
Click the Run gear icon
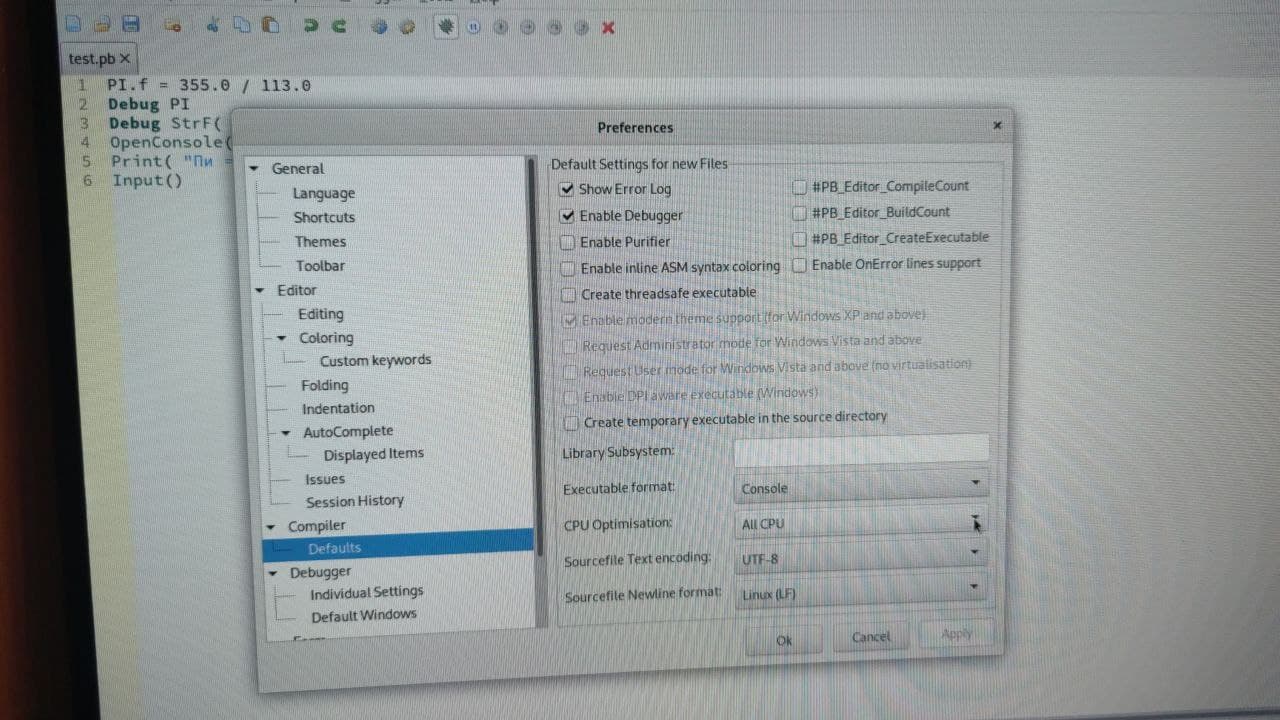click(x=407, y=27)
